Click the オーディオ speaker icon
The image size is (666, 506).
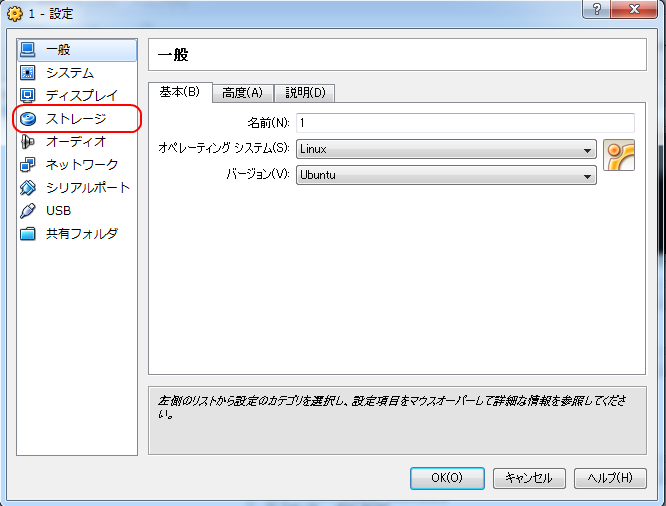[x=28, y=141]
